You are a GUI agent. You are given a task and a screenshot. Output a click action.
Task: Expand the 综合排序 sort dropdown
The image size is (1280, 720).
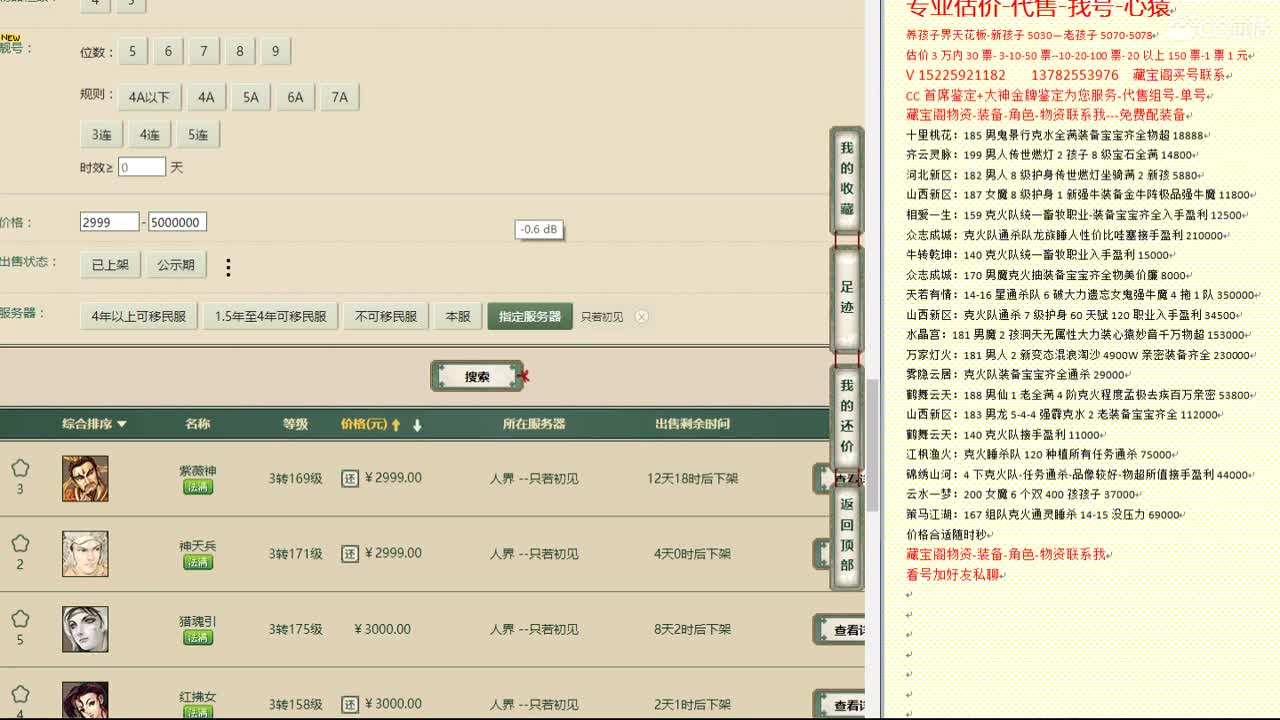(95, 424)
